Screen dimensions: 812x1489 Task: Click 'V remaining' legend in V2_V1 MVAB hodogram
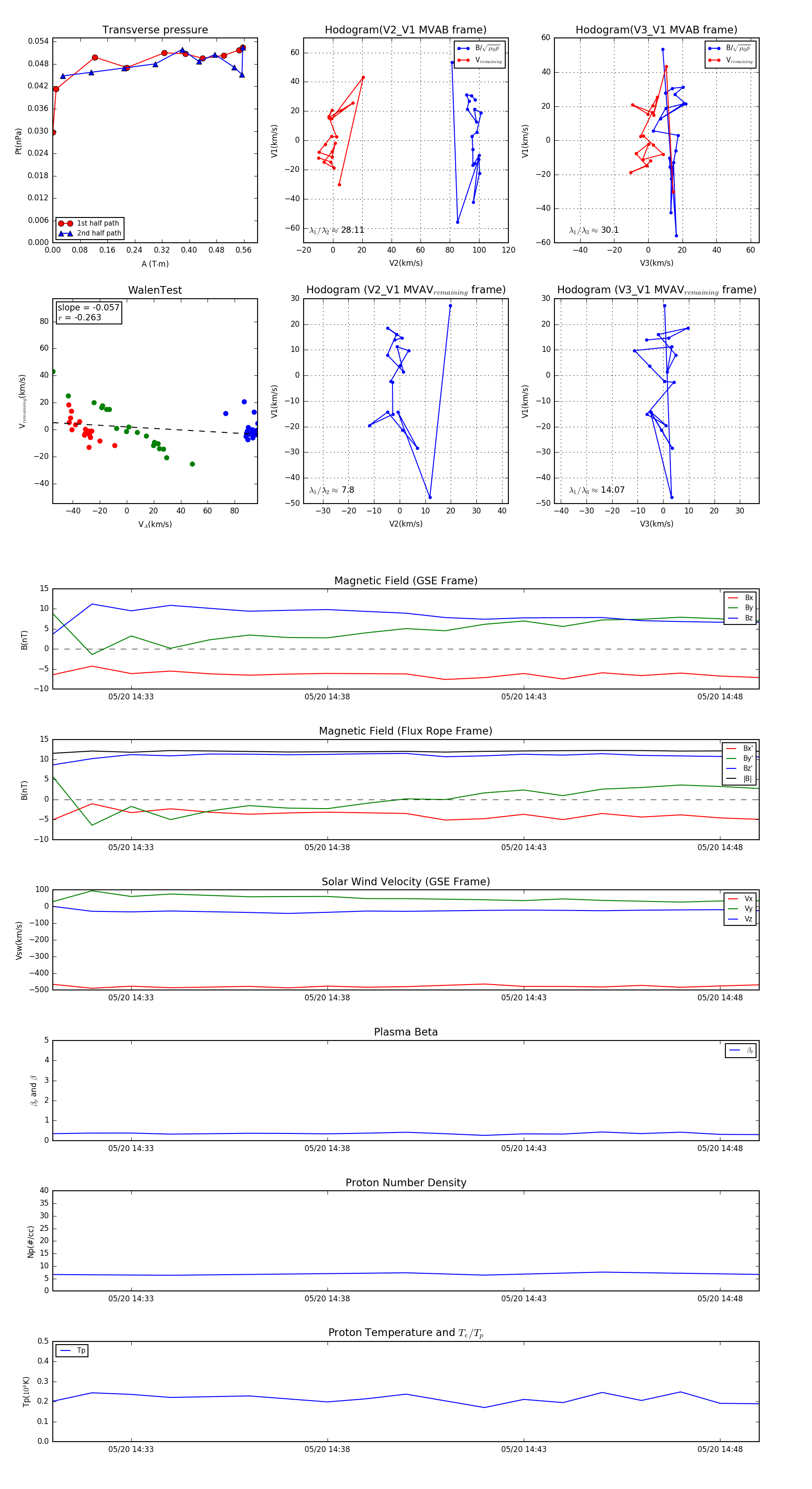click(480, 60)
